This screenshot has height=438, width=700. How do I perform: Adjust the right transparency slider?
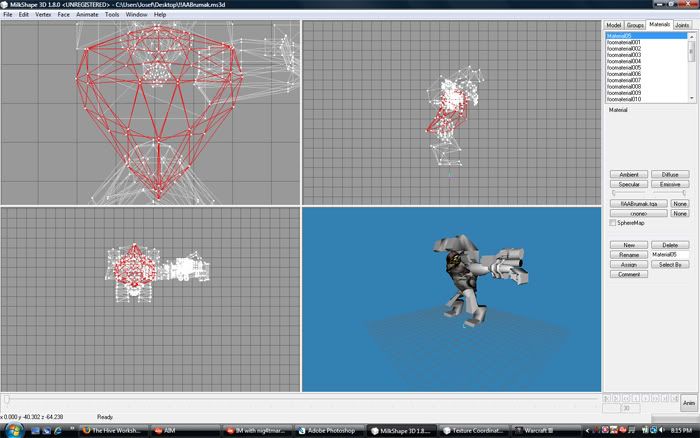coord(684,193)
